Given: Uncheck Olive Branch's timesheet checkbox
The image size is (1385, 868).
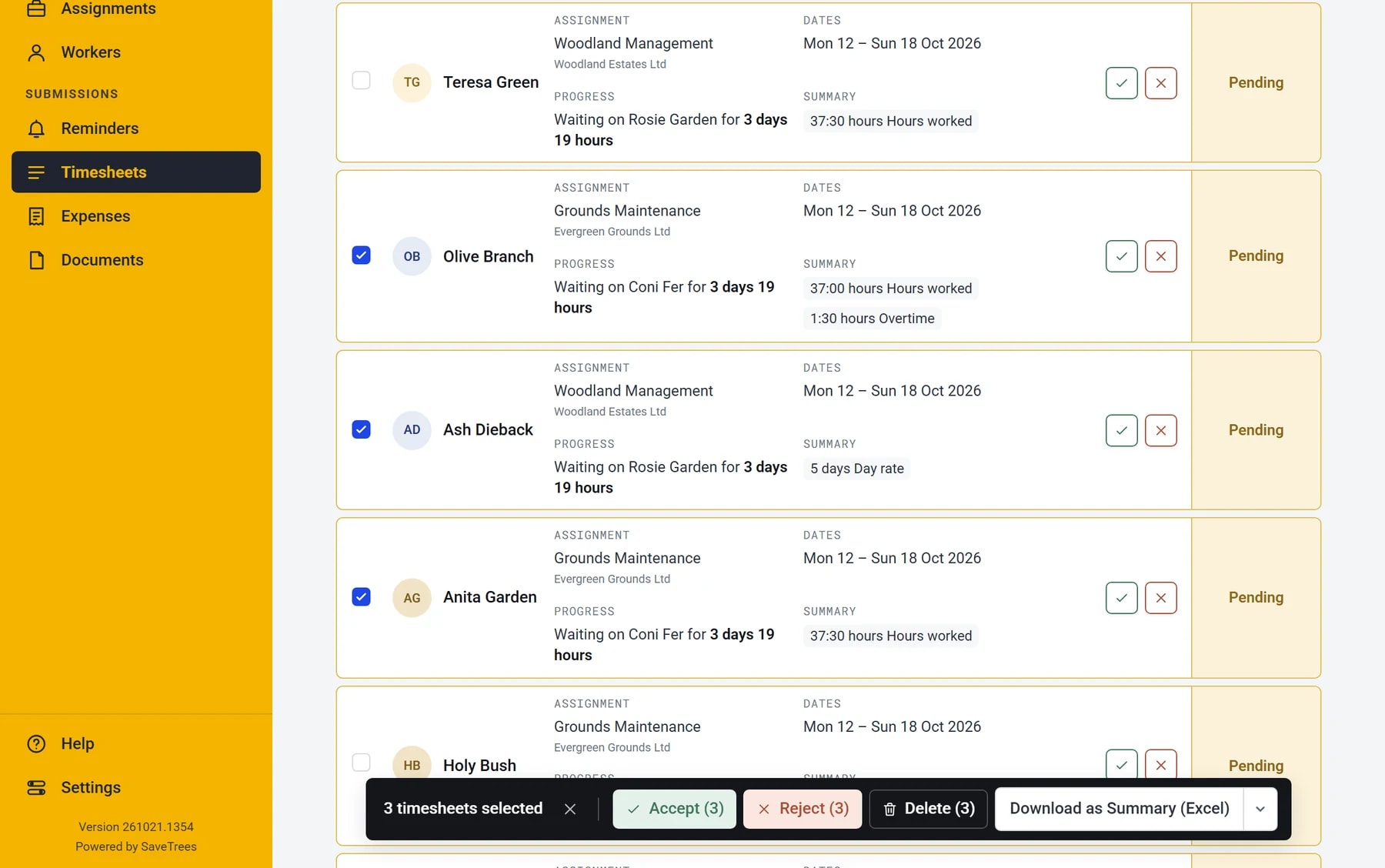Looking at the screenshot, I should click(x=361, y=255).
